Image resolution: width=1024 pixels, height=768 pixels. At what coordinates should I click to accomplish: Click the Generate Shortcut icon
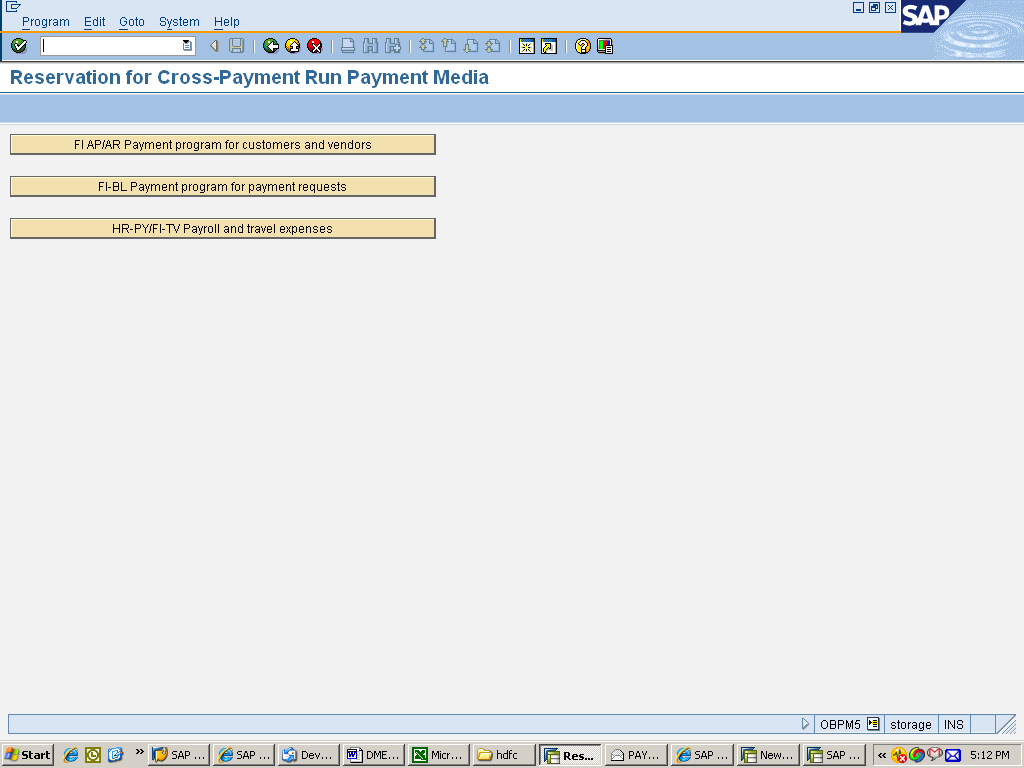[x=549, y=46]
